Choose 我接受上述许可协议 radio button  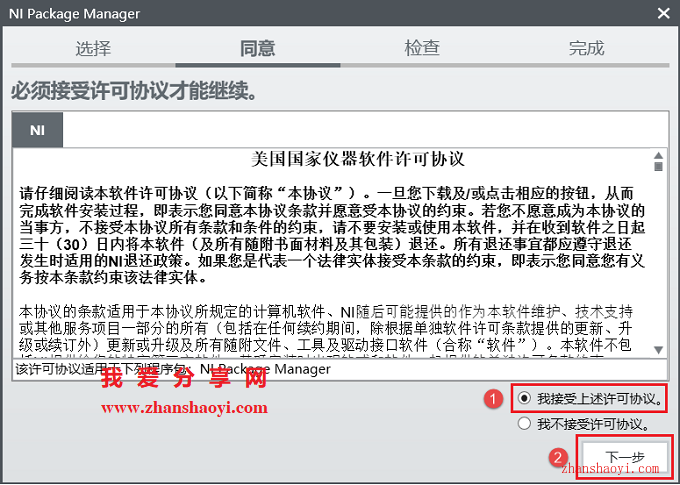point(524,398)
